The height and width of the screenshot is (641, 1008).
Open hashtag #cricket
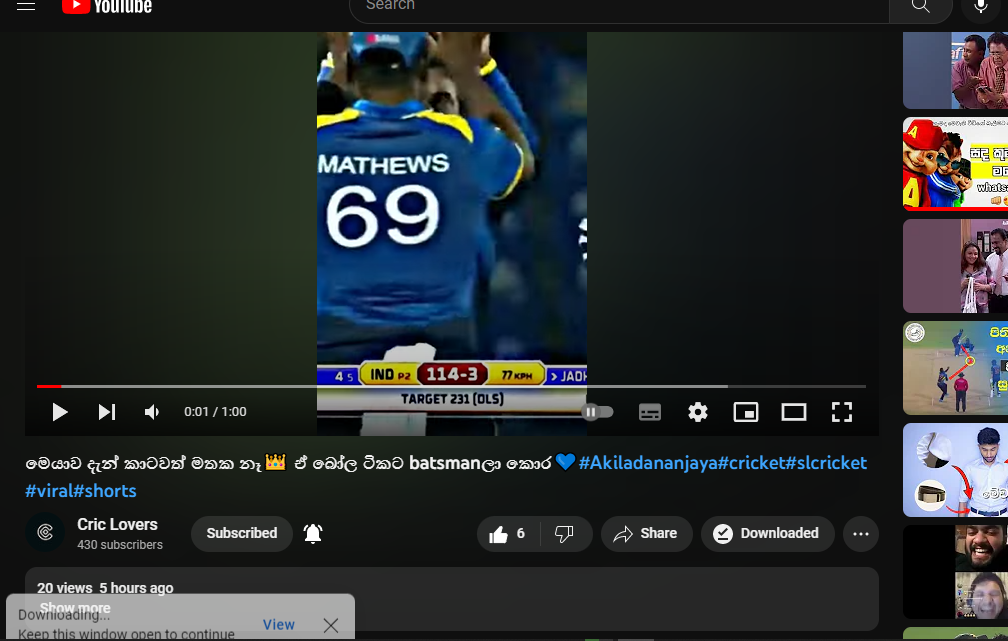click(x=751, y=463)
